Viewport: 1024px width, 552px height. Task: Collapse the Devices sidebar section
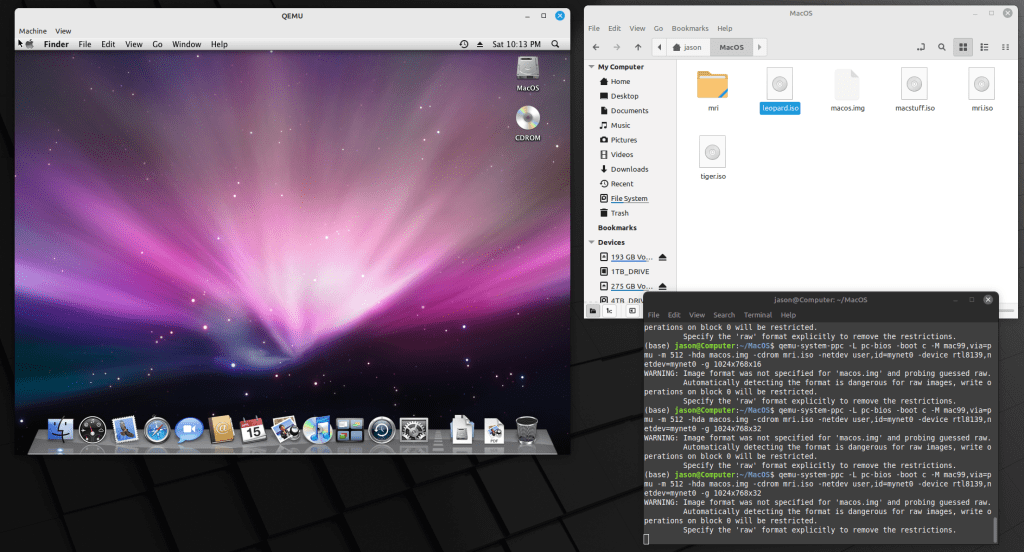(x=591, y=242)
